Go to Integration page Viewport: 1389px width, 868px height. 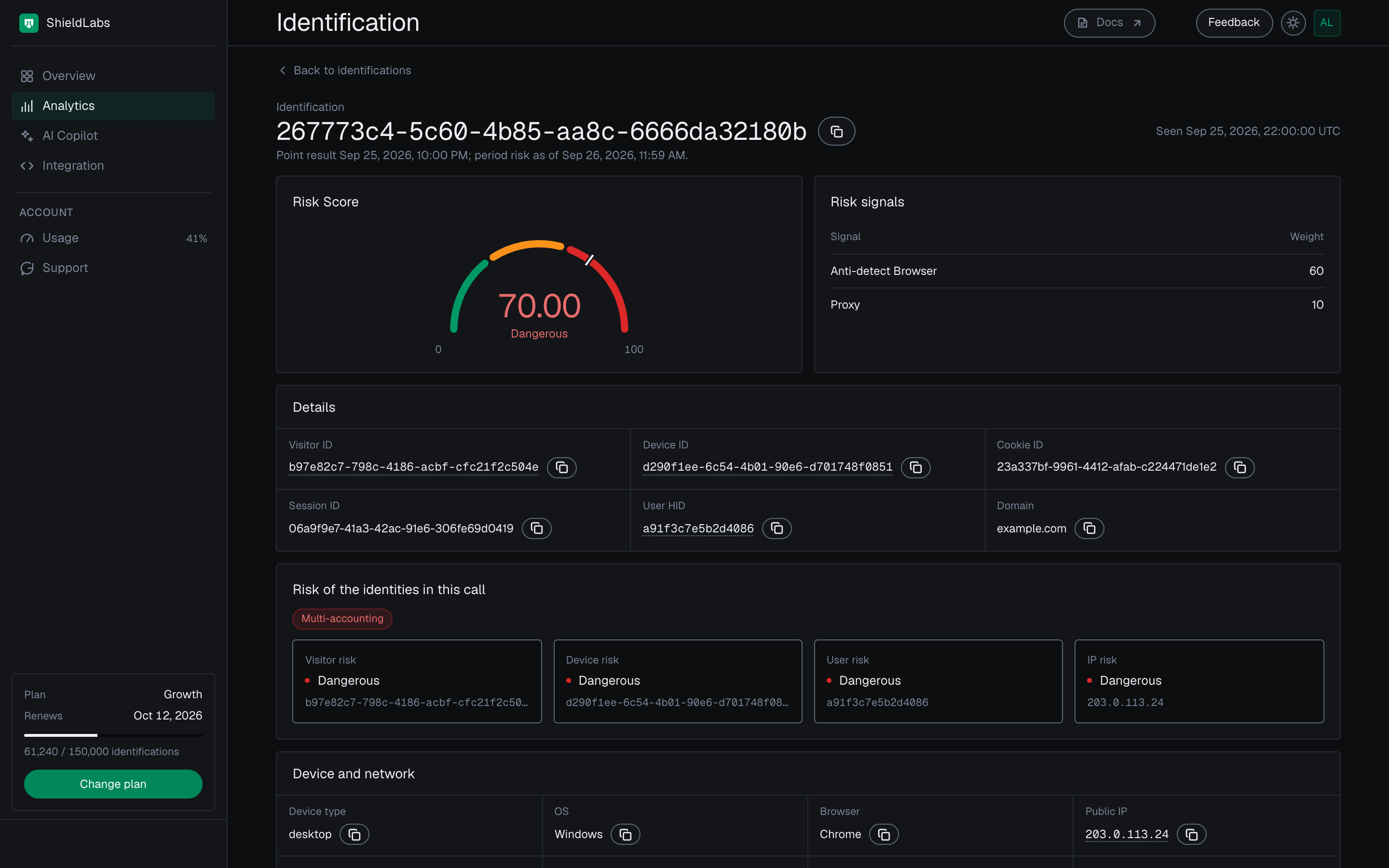[x=113, y=165]
